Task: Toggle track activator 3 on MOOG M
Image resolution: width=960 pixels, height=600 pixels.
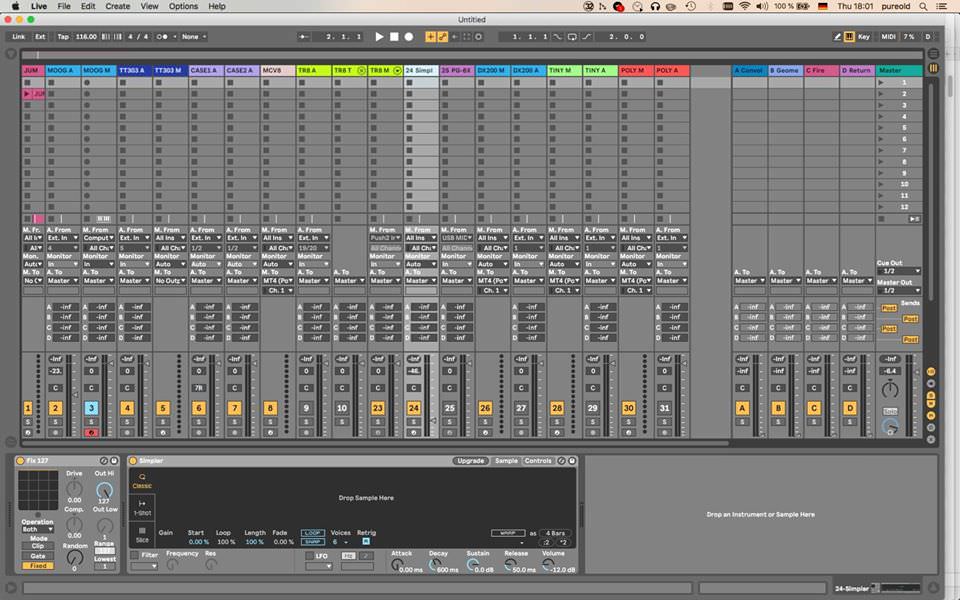Action: click(x=91, y=408)
